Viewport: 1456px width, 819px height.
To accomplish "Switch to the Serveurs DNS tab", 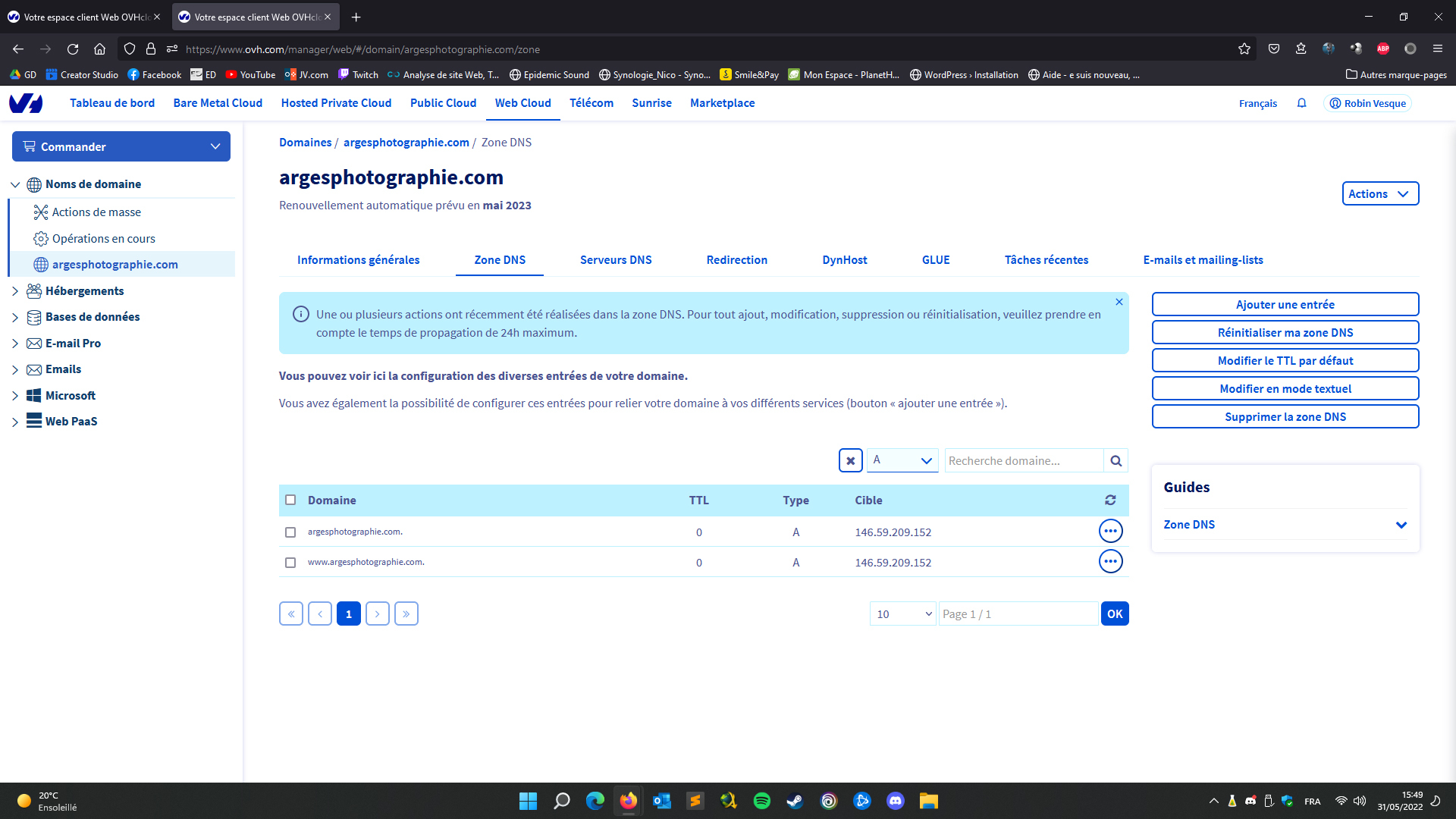I will point(615,260).
